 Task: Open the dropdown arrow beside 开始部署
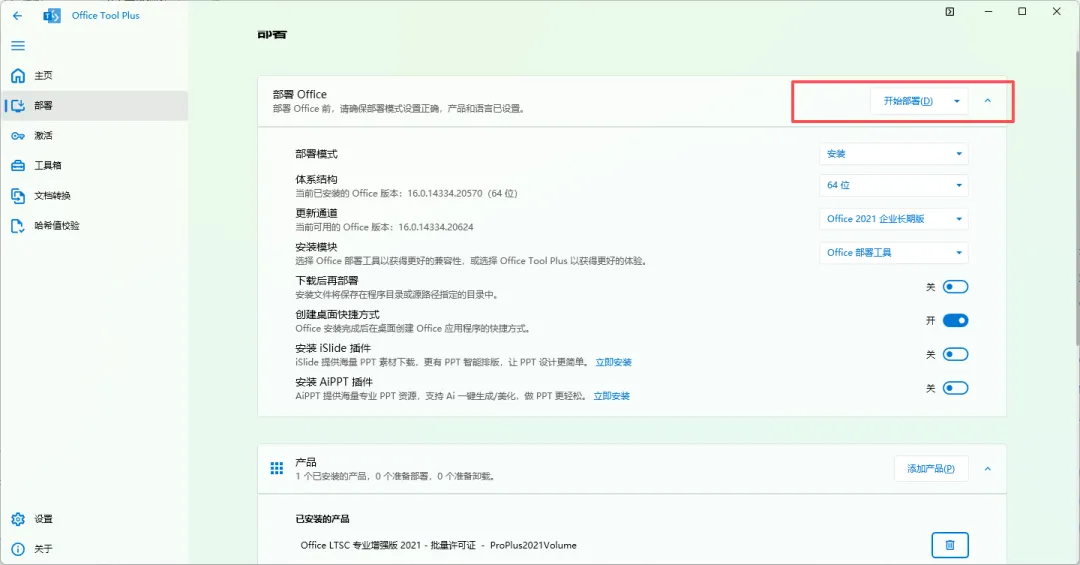click(957, 101)
